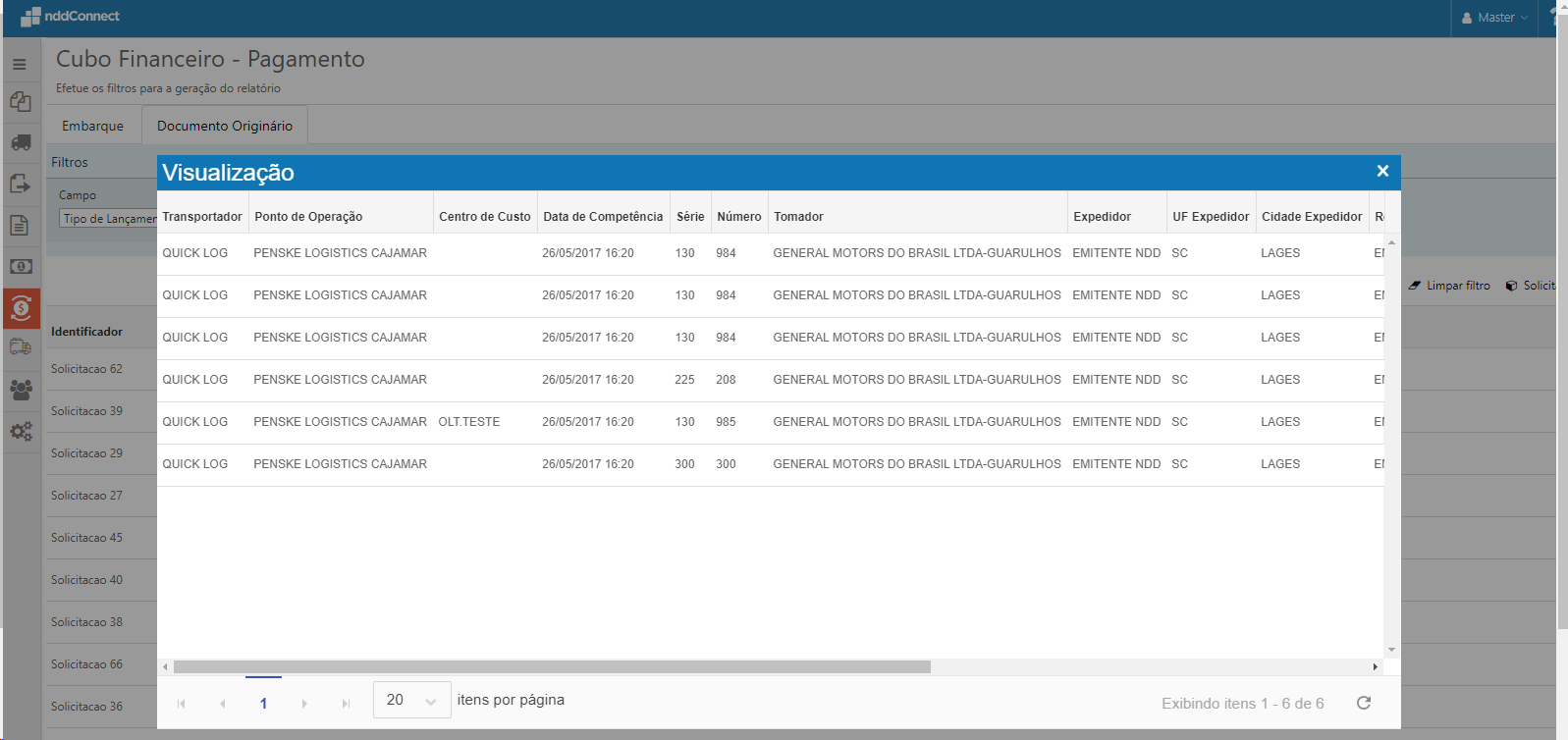Go to previous page of results
Screen dimensions: 1568x740
tap(223, 704)
